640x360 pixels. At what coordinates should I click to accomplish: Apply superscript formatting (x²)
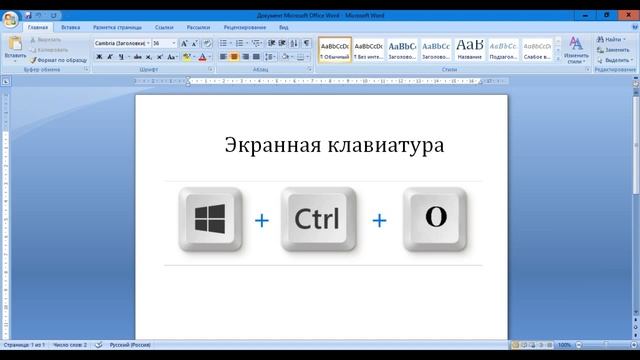[x=160, y=57]
